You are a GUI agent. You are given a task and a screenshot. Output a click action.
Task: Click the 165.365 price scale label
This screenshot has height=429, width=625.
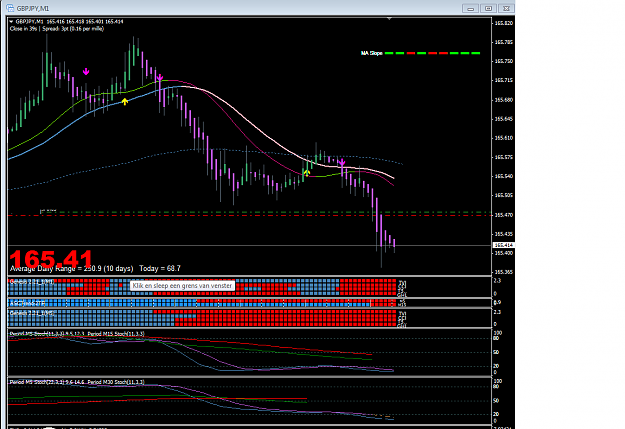[504, 272]
